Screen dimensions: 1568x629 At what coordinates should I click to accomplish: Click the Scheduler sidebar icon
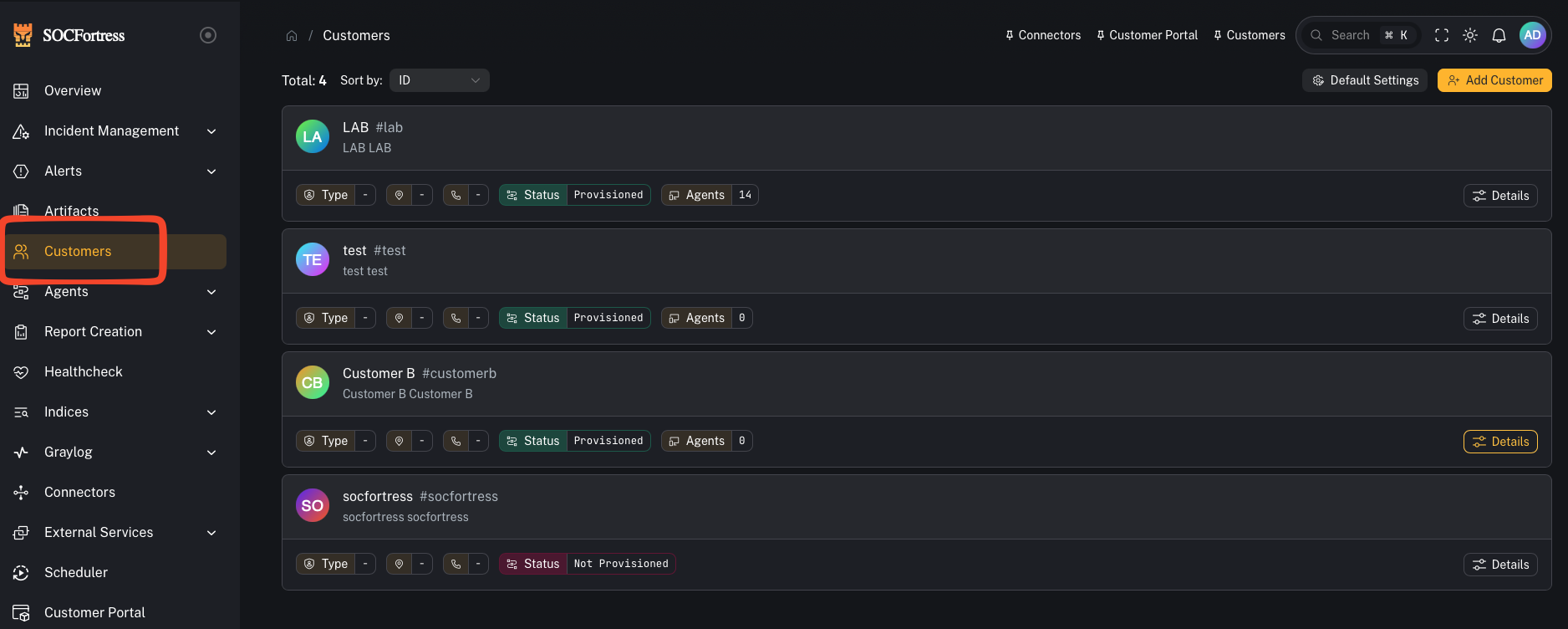(x=21, y=573)
